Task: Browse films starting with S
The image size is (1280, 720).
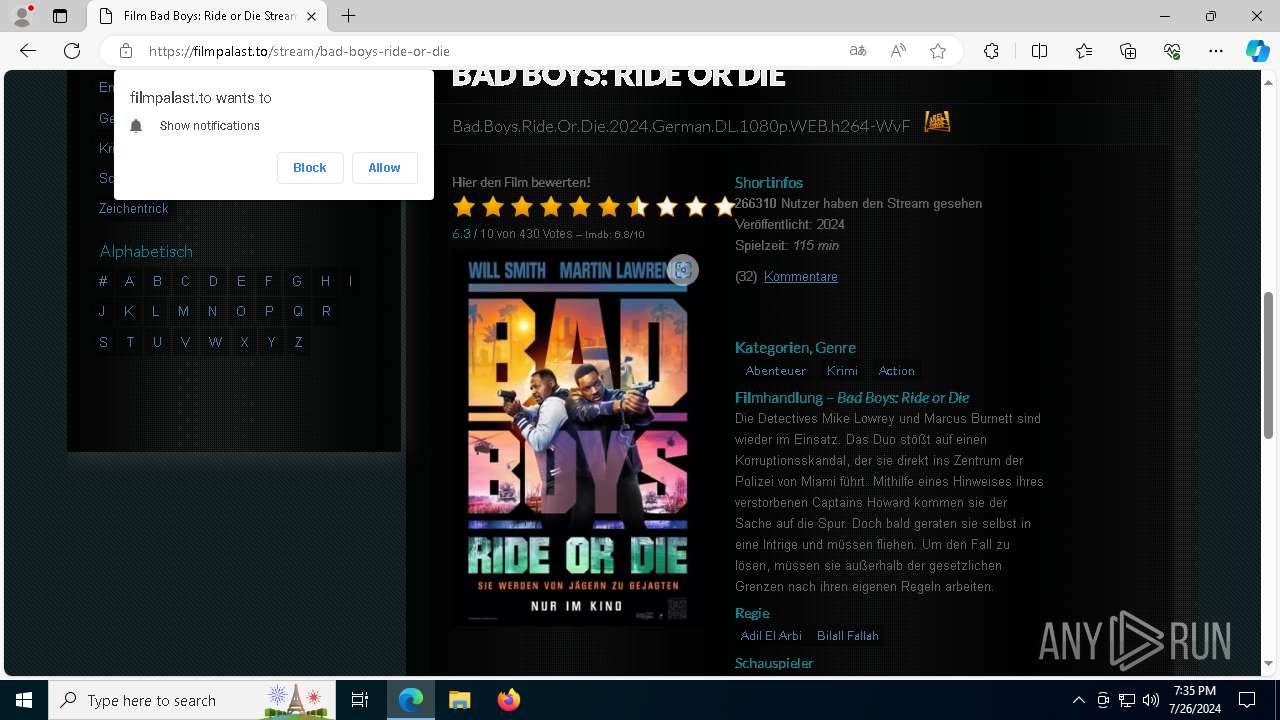Action: click(103, 342)
